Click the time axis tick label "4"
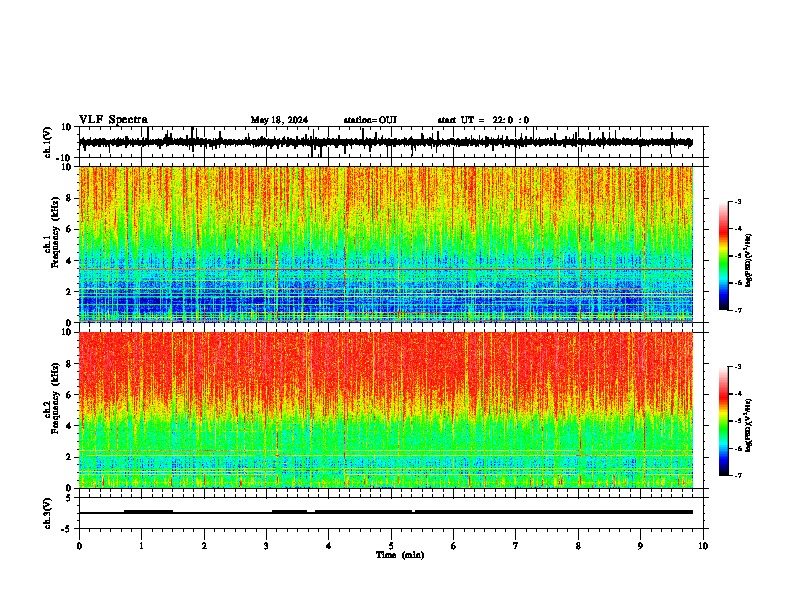 pos(329,546)
